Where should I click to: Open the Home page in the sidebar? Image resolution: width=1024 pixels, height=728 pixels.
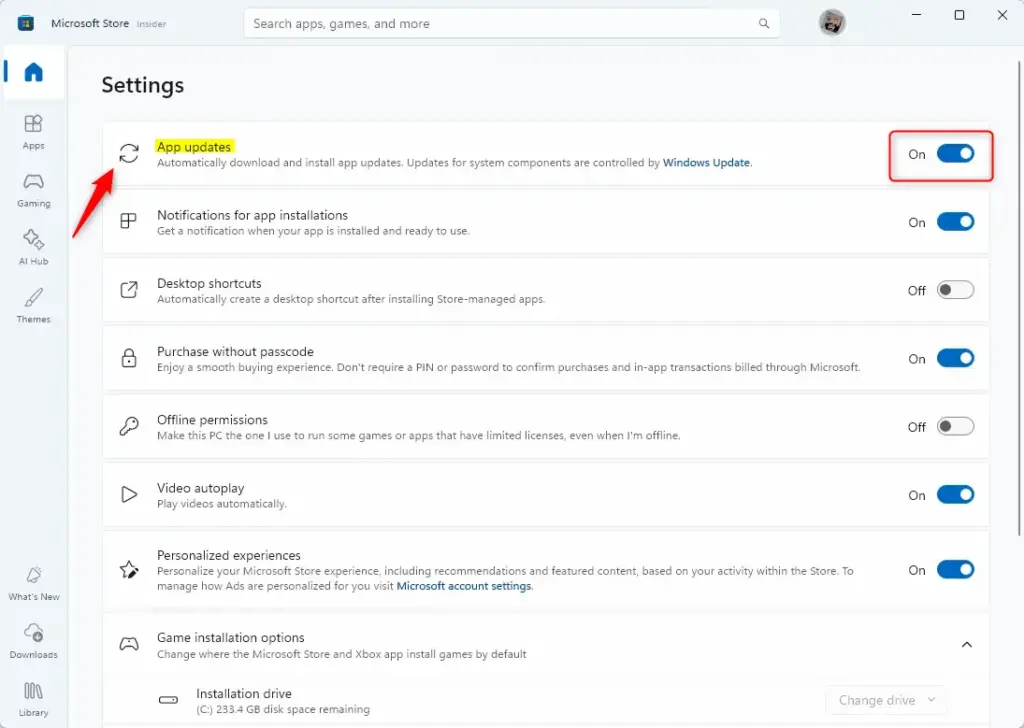(x=33, y=72)
